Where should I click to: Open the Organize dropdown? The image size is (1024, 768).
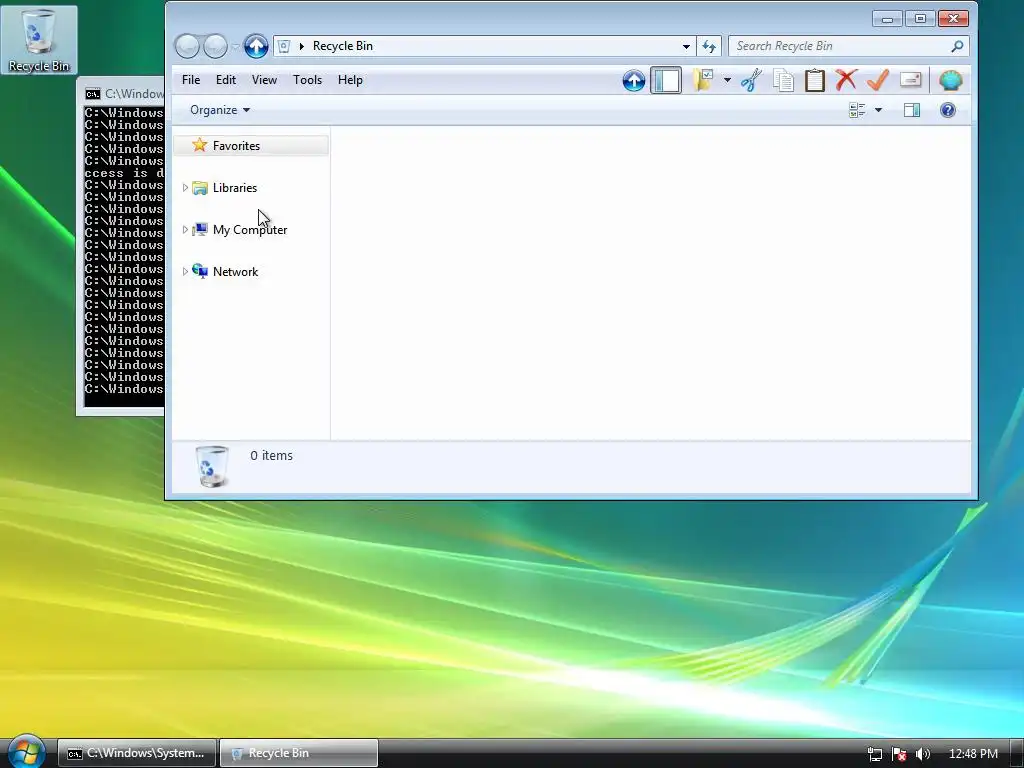(219, 110)
